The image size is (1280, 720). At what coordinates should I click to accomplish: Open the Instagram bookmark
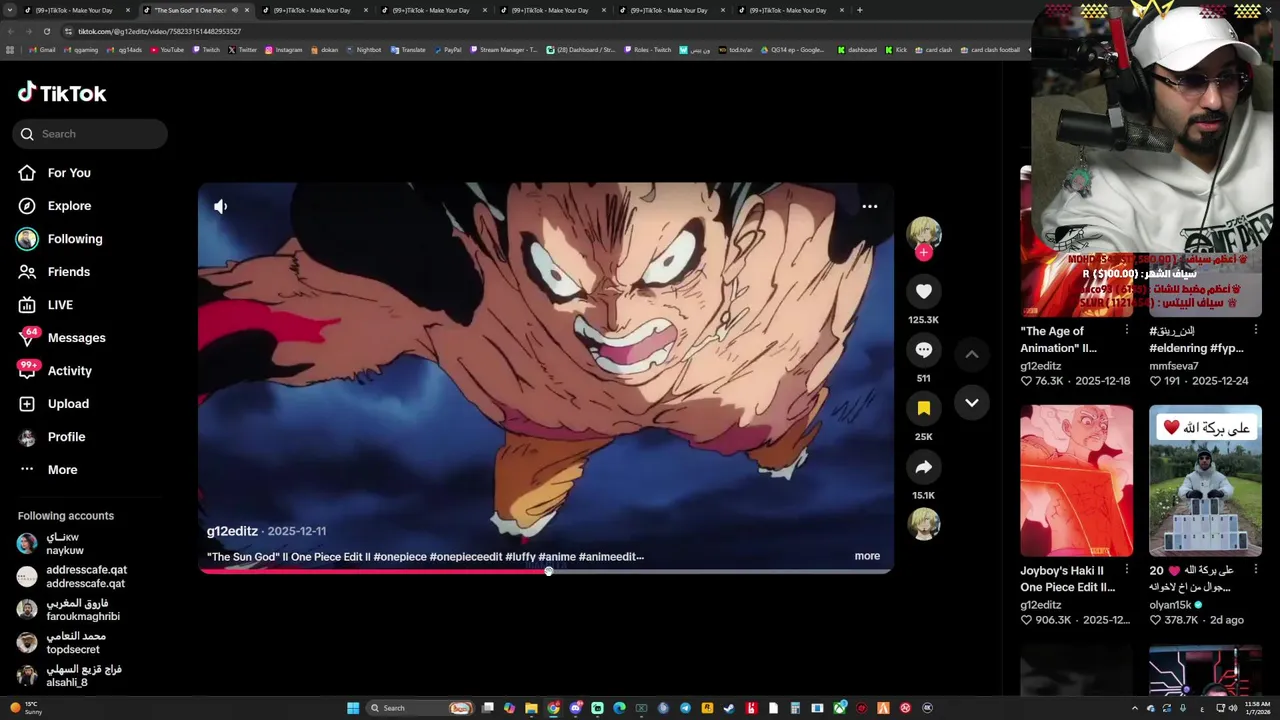point(283,50)
